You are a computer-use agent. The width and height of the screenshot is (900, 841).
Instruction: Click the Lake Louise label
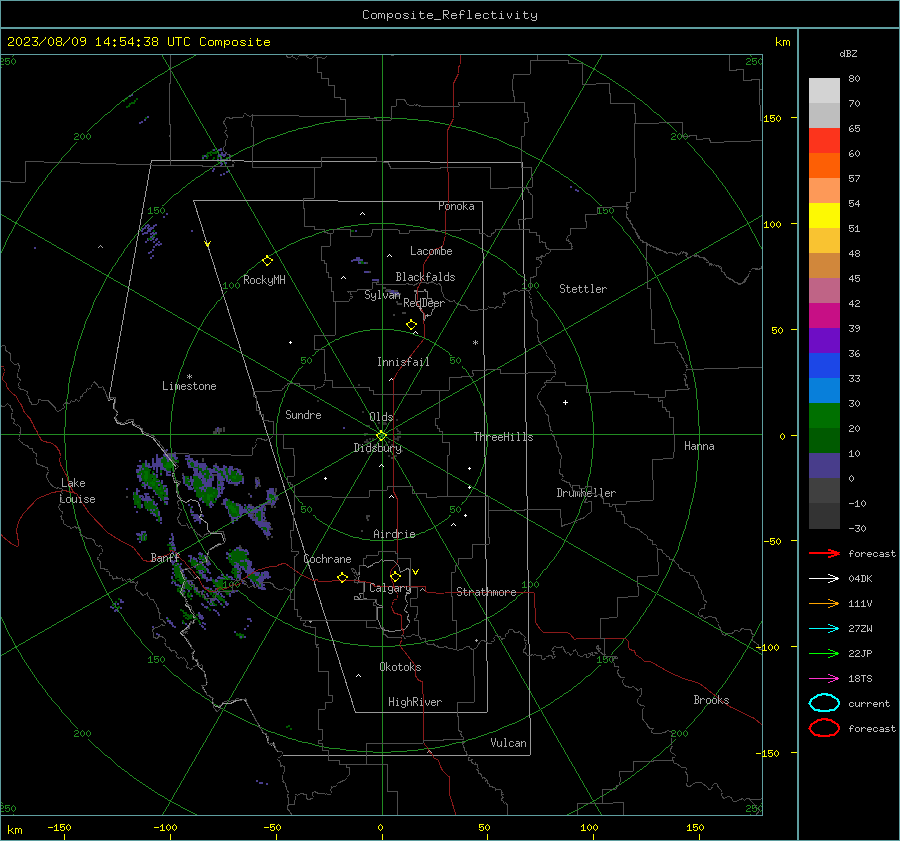tap(77, 491)
